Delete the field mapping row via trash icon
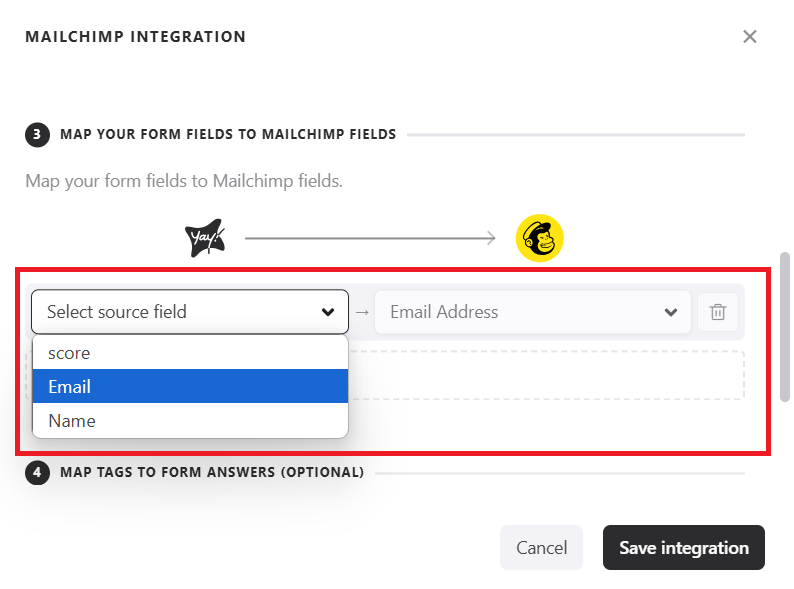Viewport: 794px width, 589px height. 717,312
